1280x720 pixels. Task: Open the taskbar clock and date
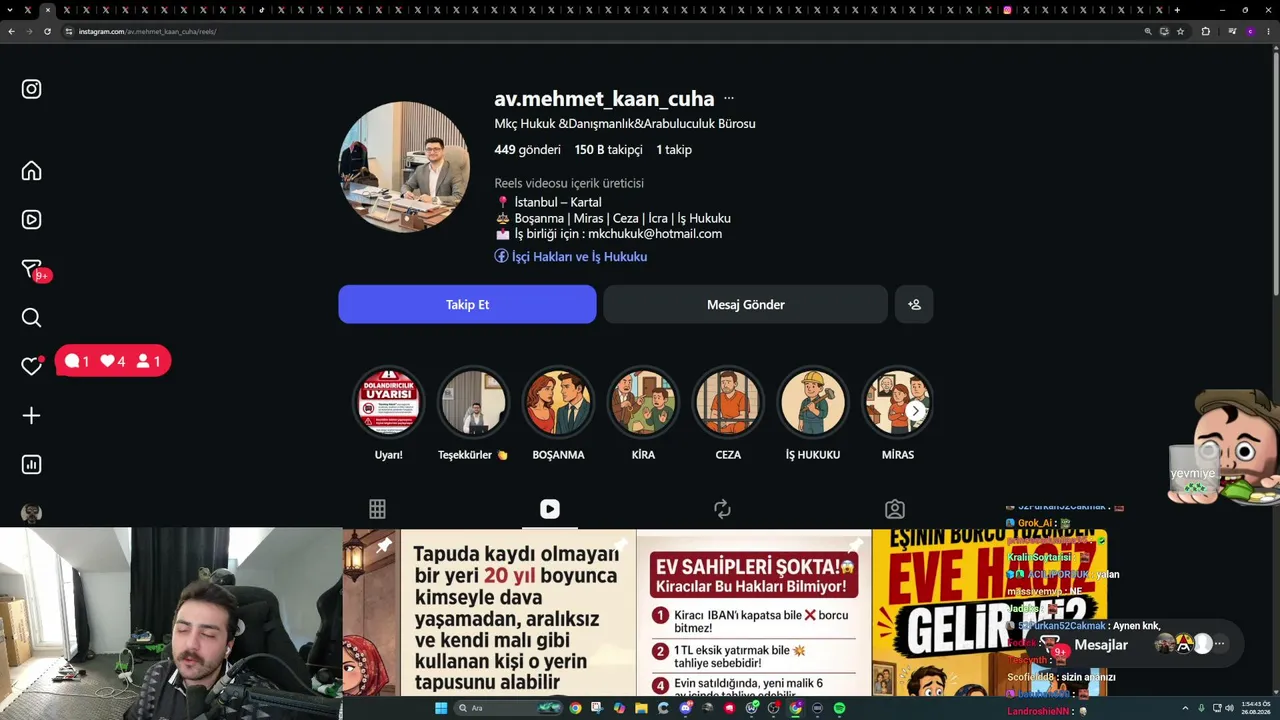click(1256, 708)
